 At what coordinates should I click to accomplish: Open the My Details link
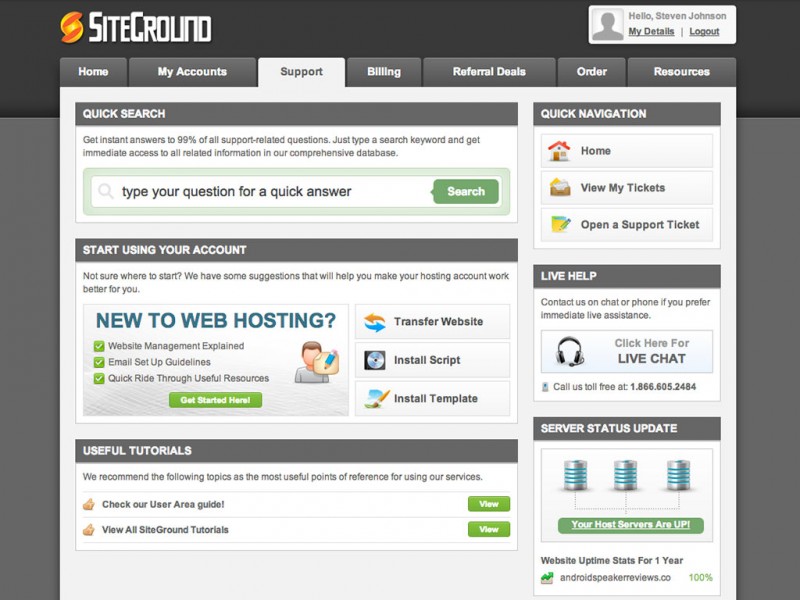tap(652, 32)
